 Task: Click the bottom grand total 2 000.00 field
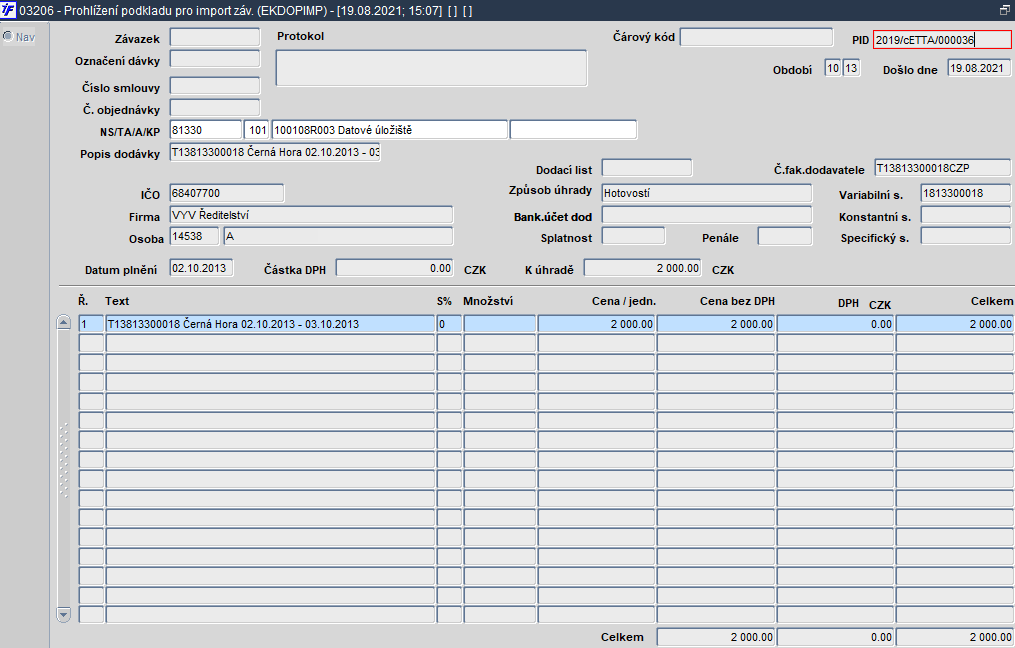[x=955, y=637]
